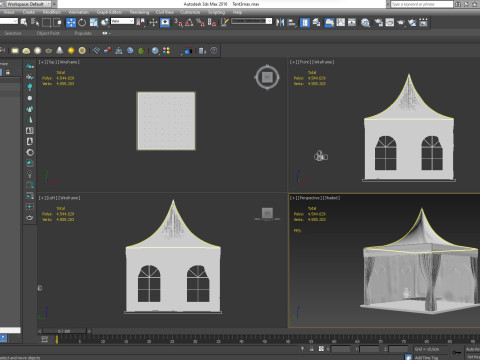Activate the Select and Manipulate tool

(x=153, y=22)
